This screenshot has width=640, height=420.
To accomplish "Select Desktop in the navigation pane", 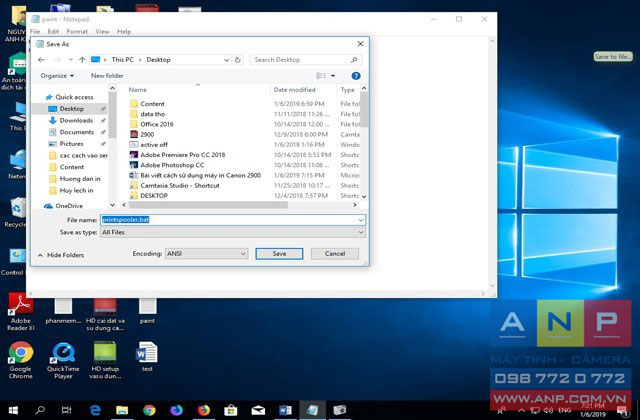I will [x=72, y=109].
